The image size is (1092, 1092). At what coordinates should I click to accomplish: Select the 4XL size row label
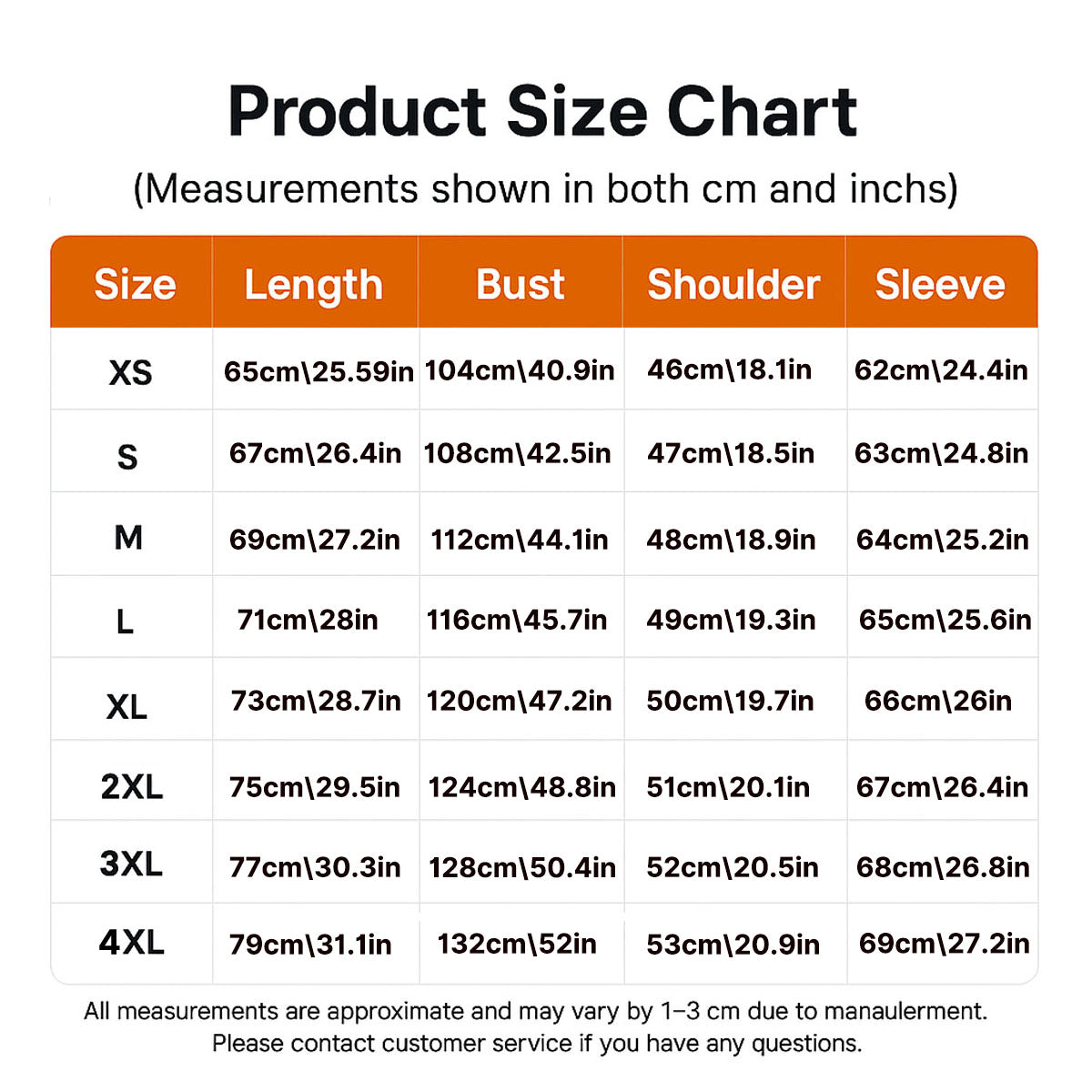[132, 943]
